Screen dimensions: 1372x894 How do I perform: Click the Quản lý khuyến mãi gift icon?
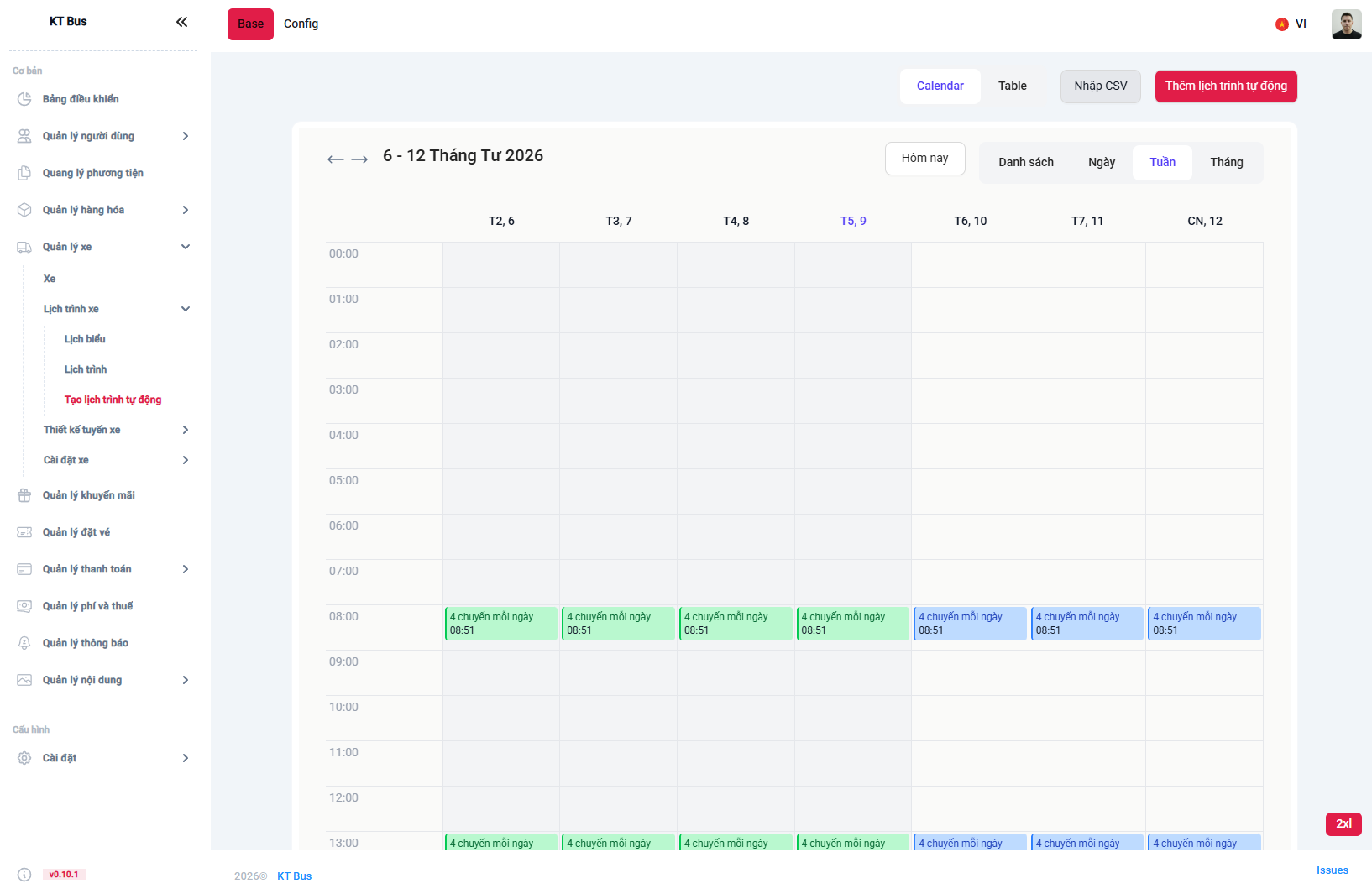coord(24,495)
